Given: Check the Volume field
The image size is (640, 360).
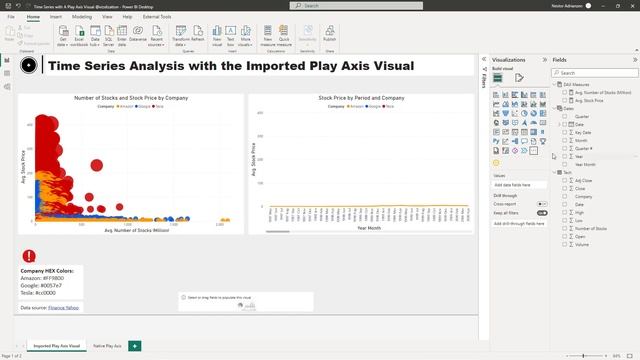Looking at the screenshot, I should 565,244.
